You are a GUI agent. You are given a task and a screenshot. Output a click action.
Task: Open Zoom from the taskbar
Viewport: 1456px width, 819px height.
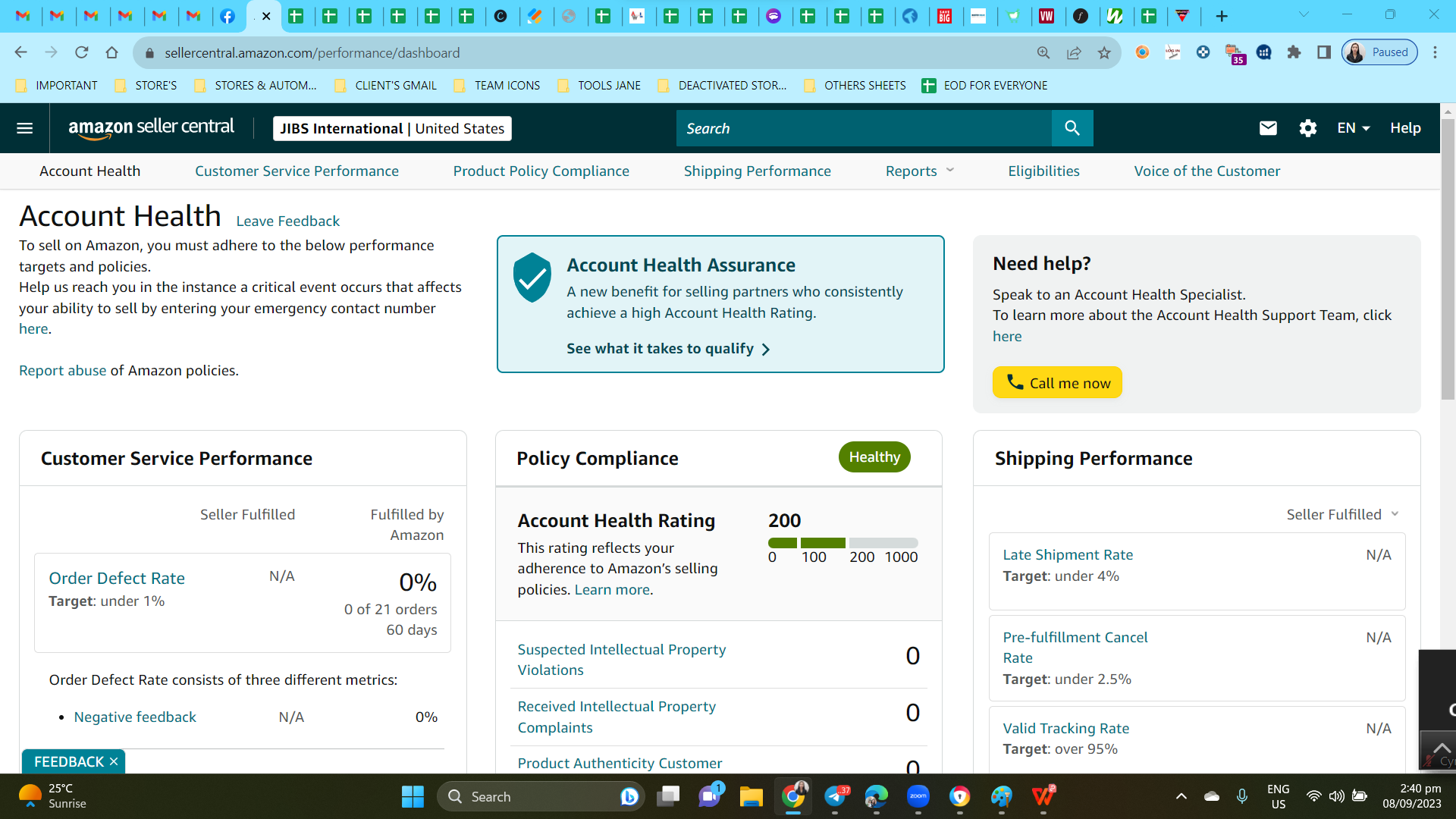pos(918,796)
